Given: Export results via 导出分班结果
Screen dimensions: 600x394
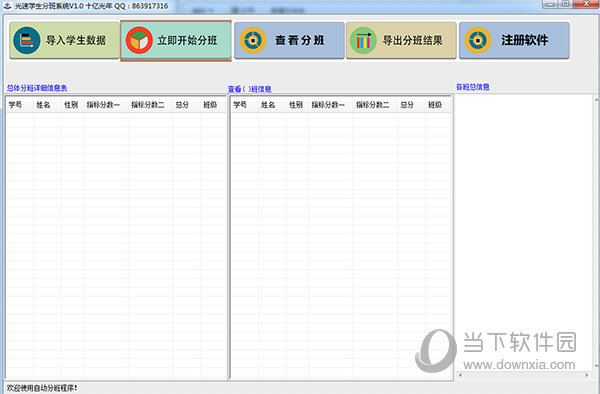Looking at the screenshot, I should [x=401, y=40].
